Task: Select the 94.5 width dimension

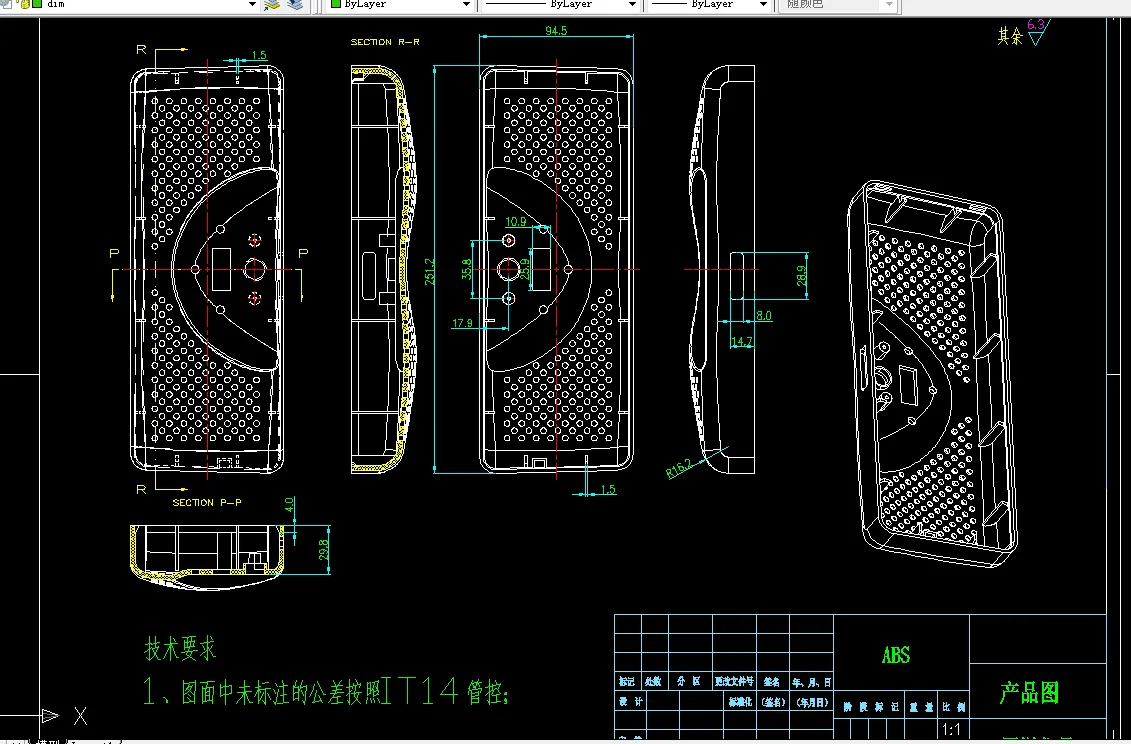Action: (556, 30)
